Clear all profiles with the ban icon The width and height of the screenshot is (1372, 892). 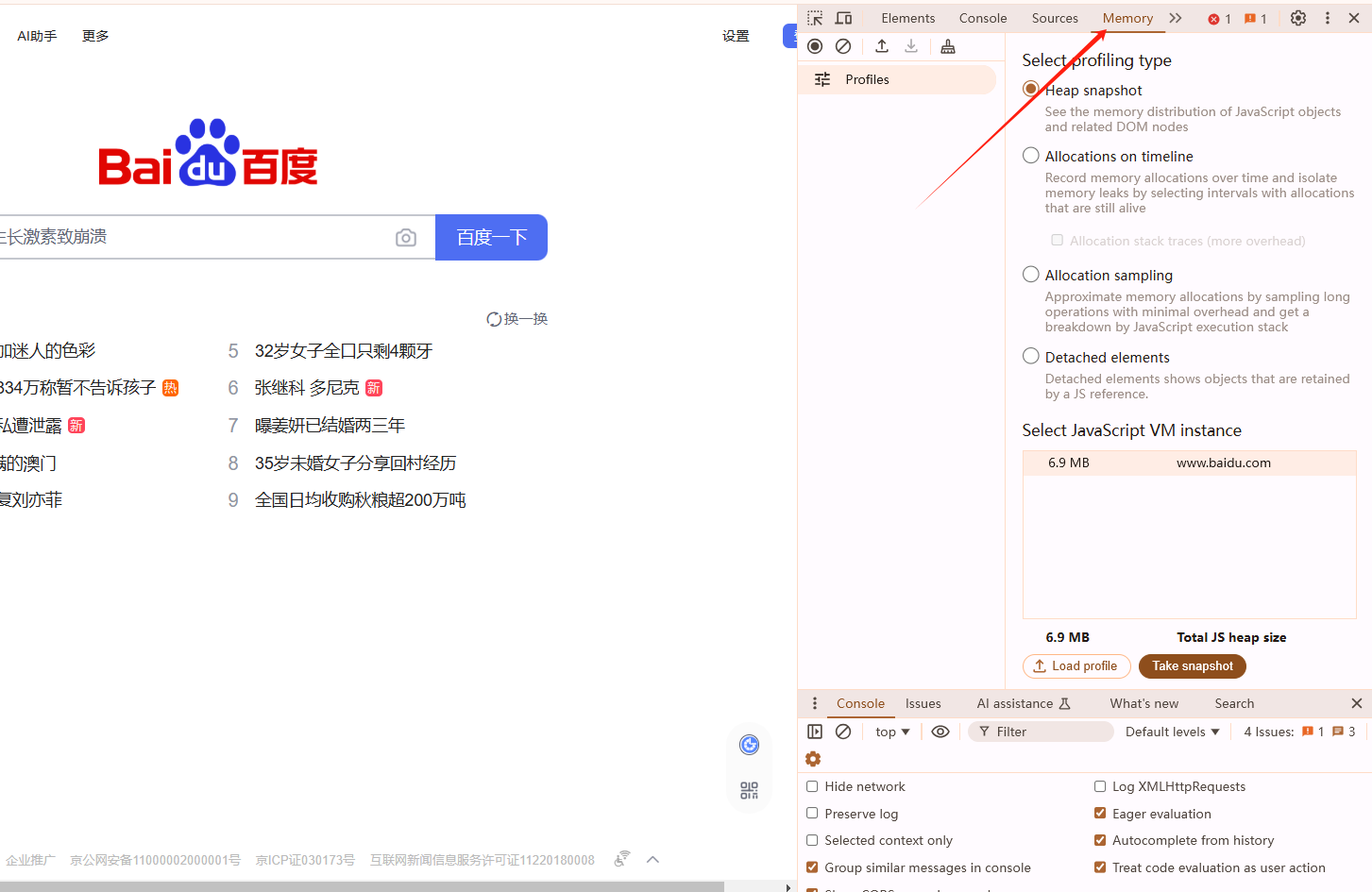(843, 46)
